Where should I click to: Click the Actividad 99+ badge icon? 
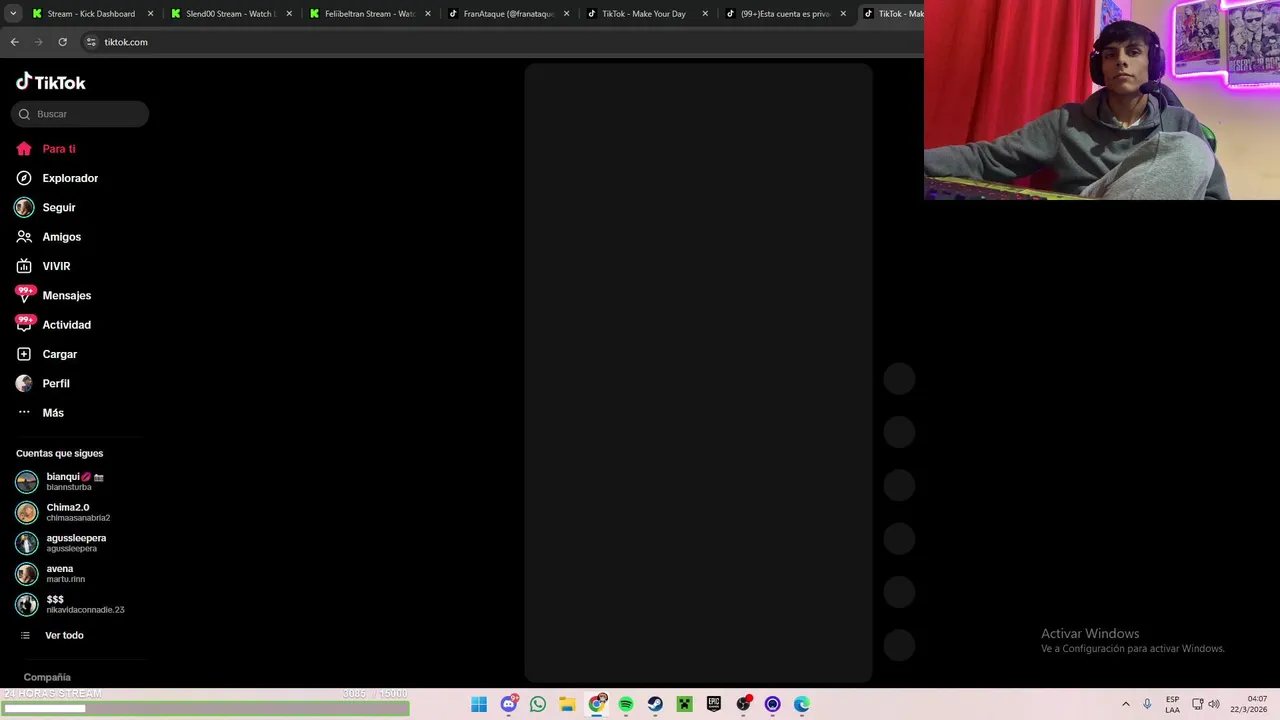(25, 323)
